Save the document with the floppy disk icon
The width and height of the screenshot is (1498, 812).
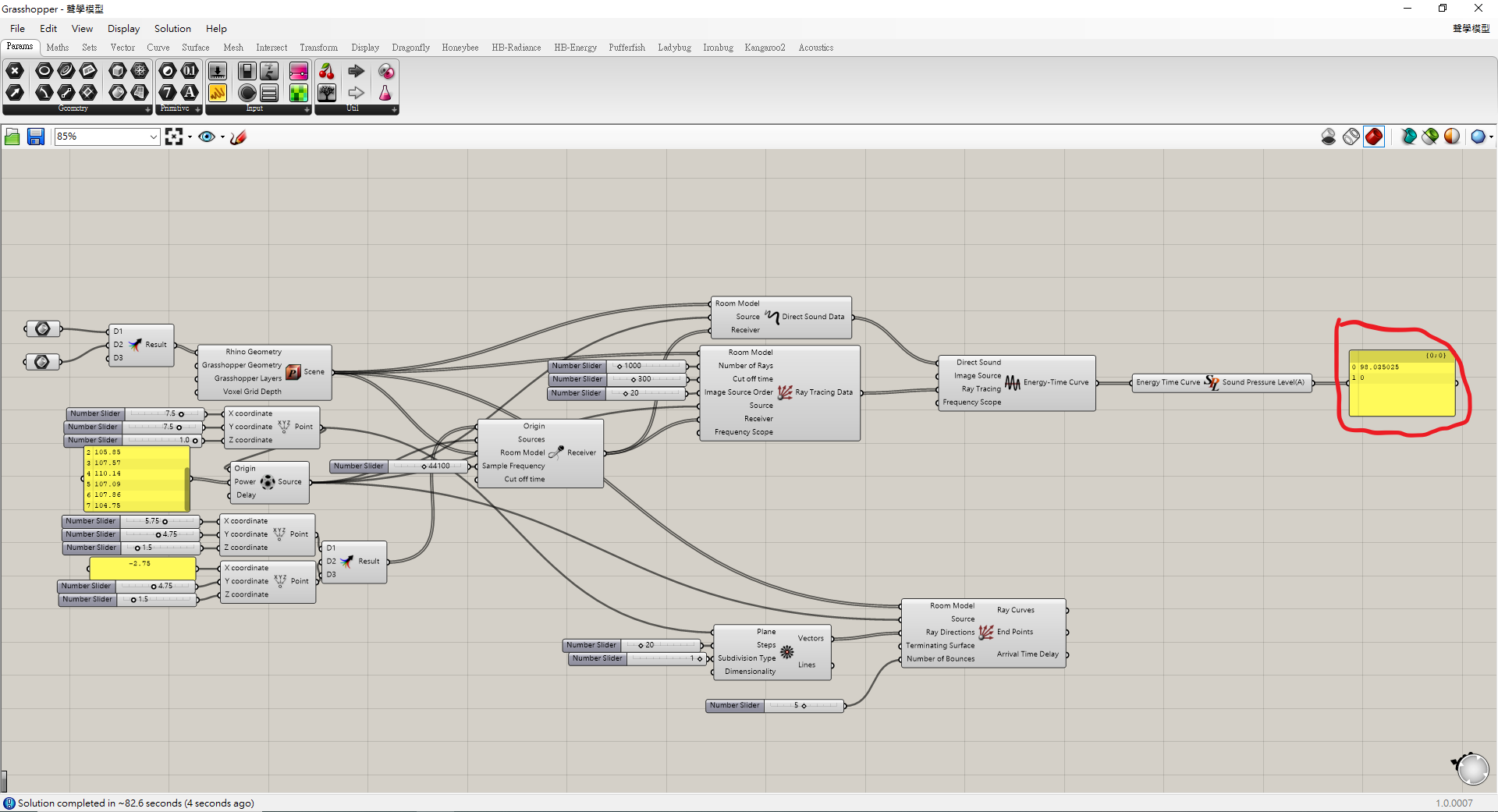coord(36,137)
